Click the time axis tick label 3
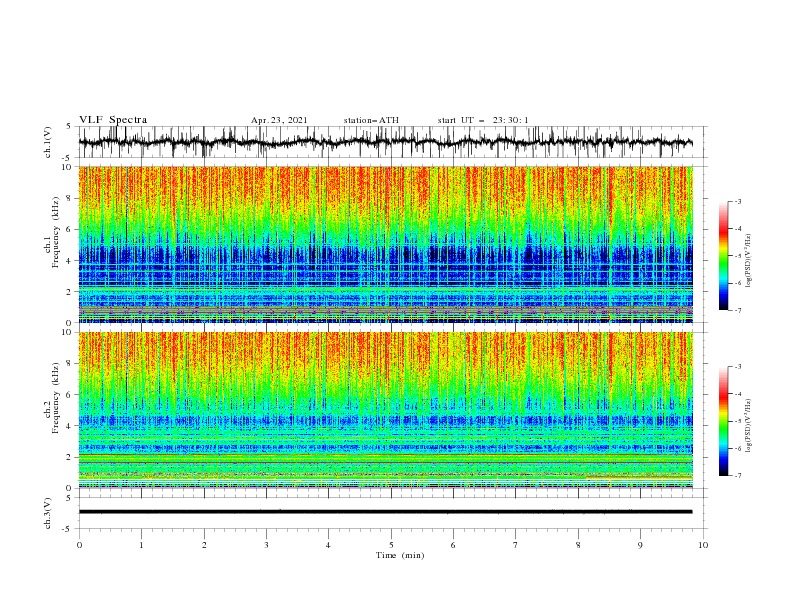Viewport: 792px width, 612px height. pos(267,545)
